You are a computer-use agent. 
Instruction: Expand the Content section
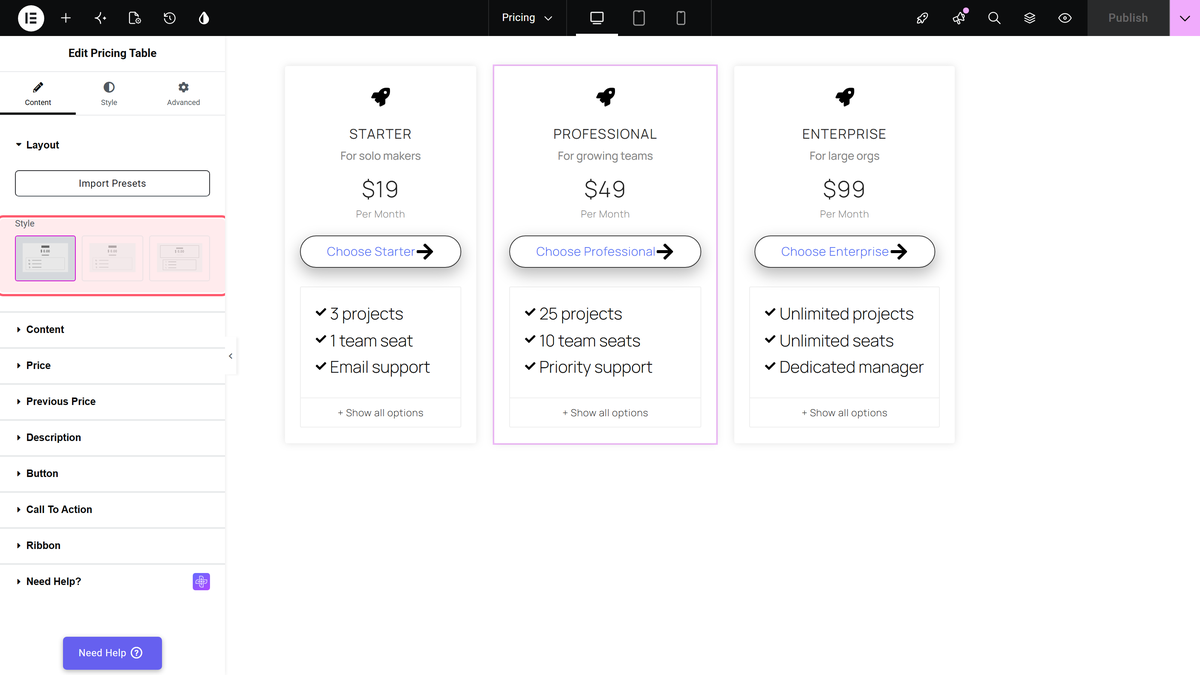click(x=112, y=330)
